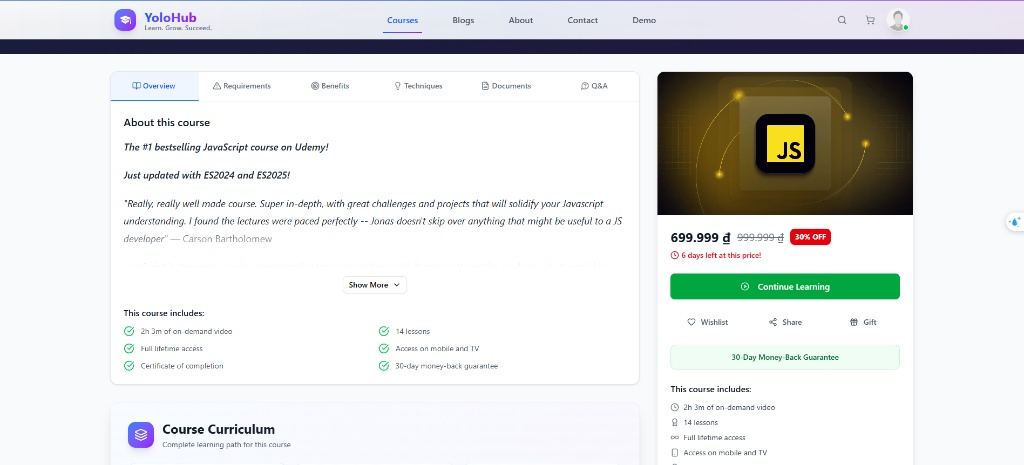Image resolution: width=1024 pixels, height=465 pixels.
Task: Select the Techniques tab
Action: [x=418, y=86]
